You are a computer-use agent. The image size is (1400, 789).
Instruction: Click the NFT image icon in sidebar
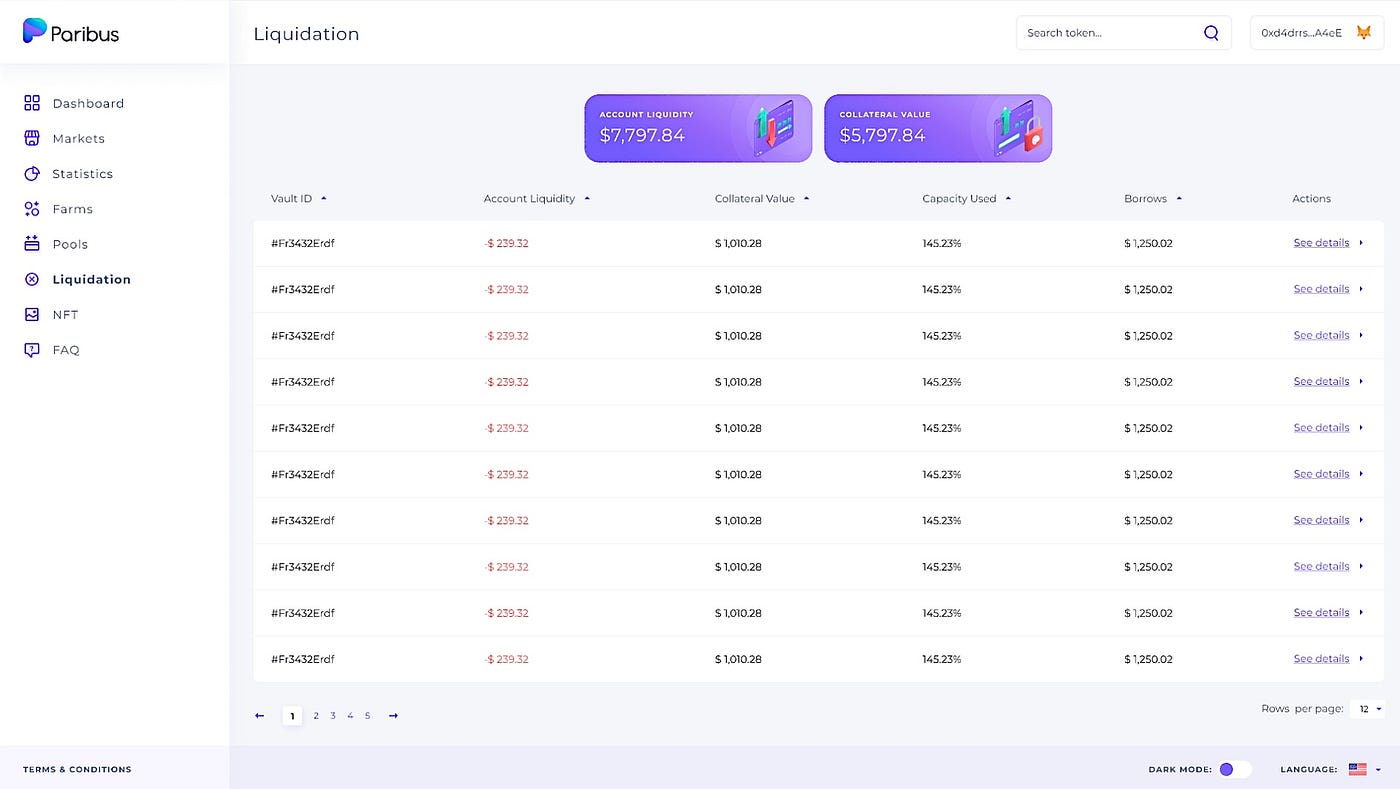point(32,315)
